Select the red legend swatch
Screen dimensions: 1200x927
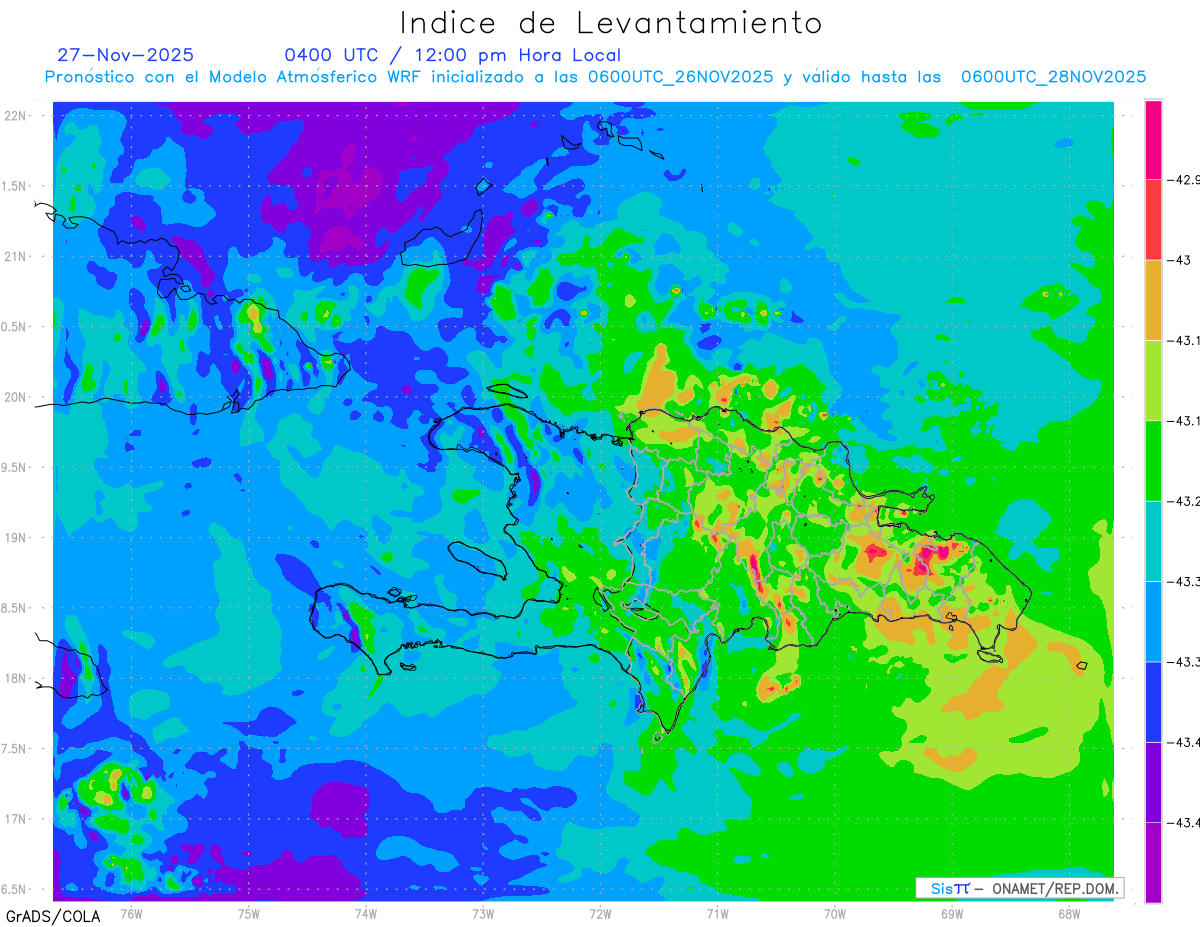click(1153, 220)
